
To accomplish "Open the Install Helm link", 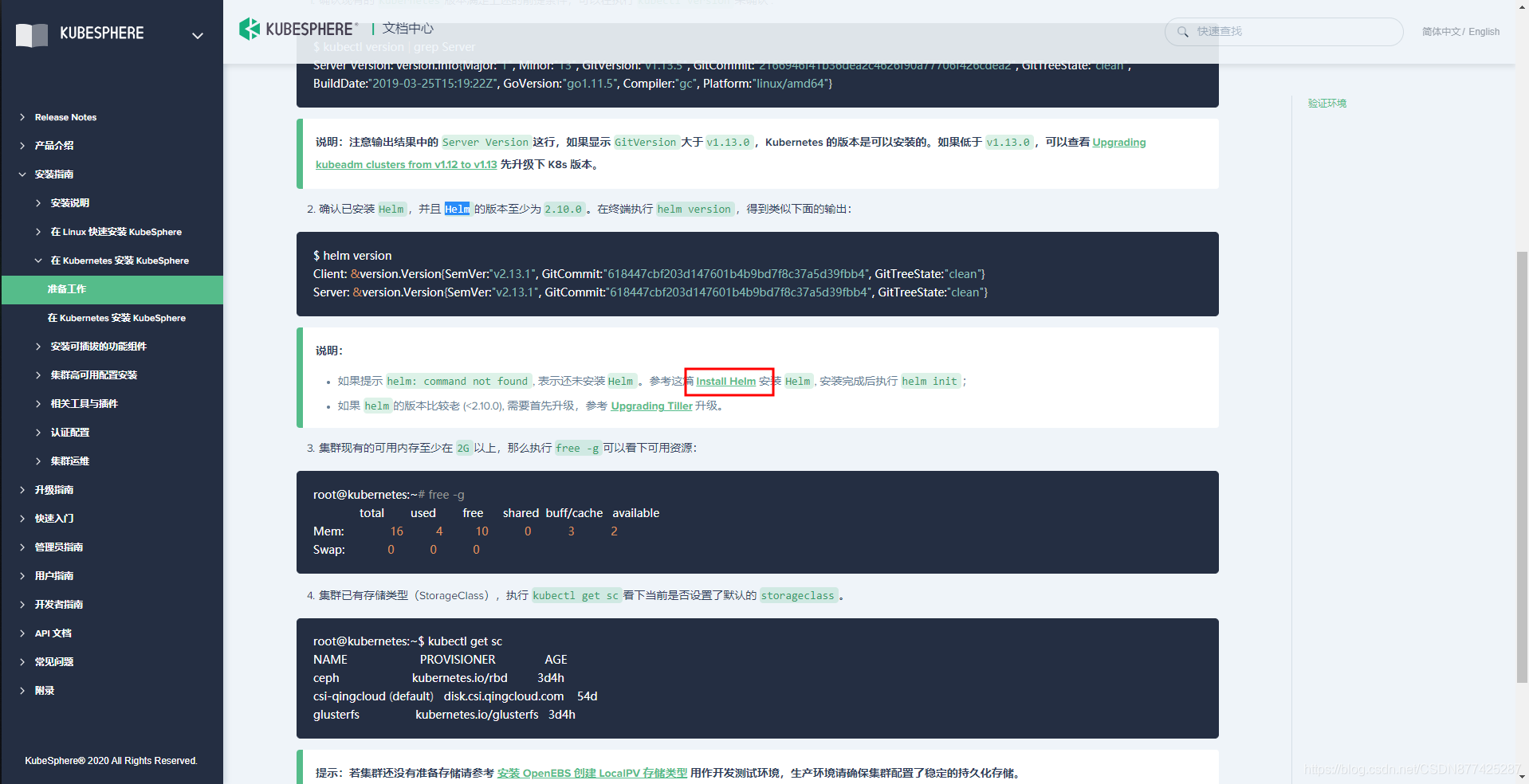I will [x=725, y=382].
